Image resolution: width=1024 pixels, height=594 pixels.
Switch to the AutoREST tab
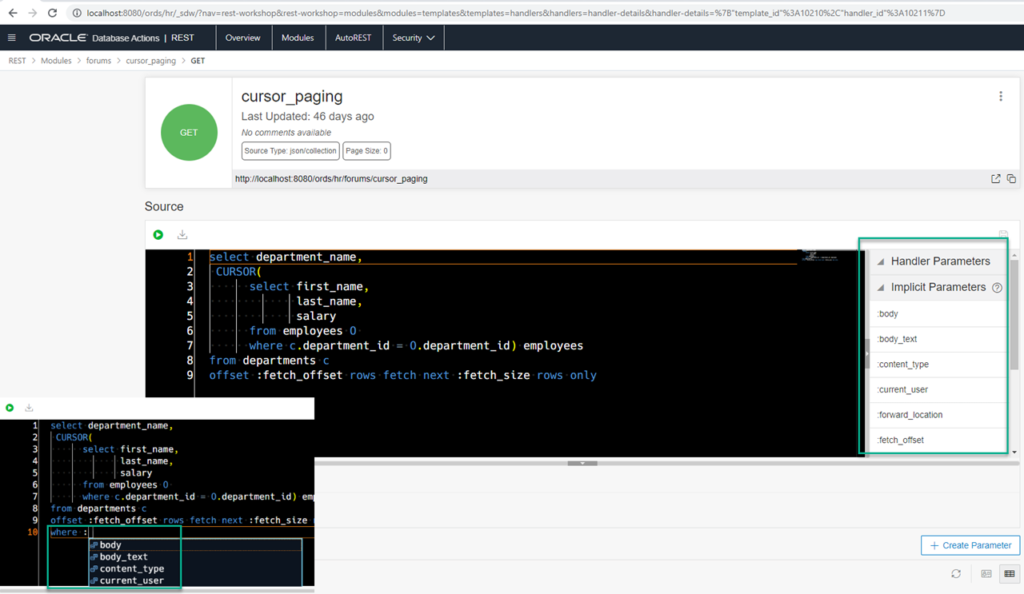[x=354, y=37]
